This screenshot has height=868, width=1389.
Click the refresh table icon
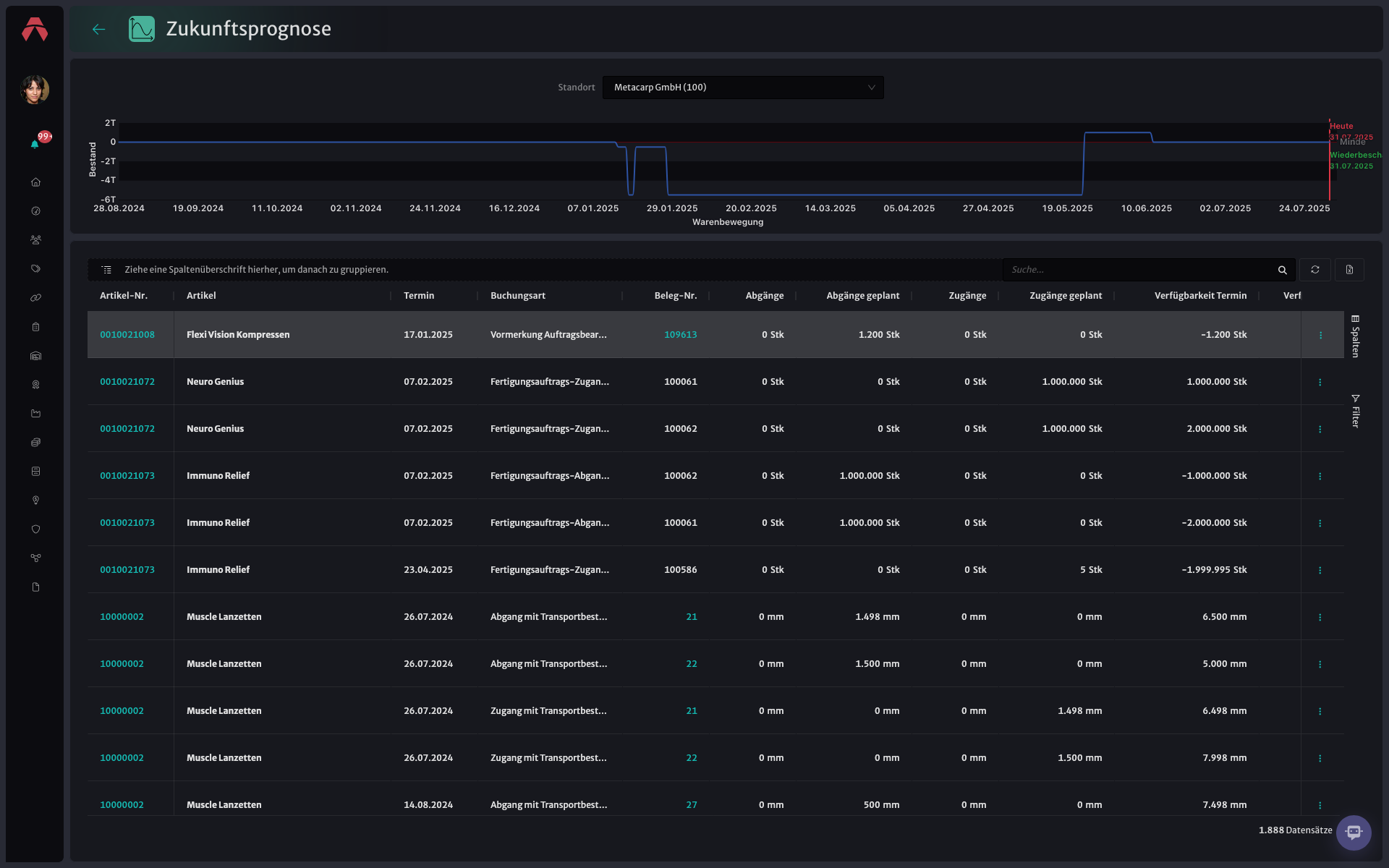tap(1315, 270)
